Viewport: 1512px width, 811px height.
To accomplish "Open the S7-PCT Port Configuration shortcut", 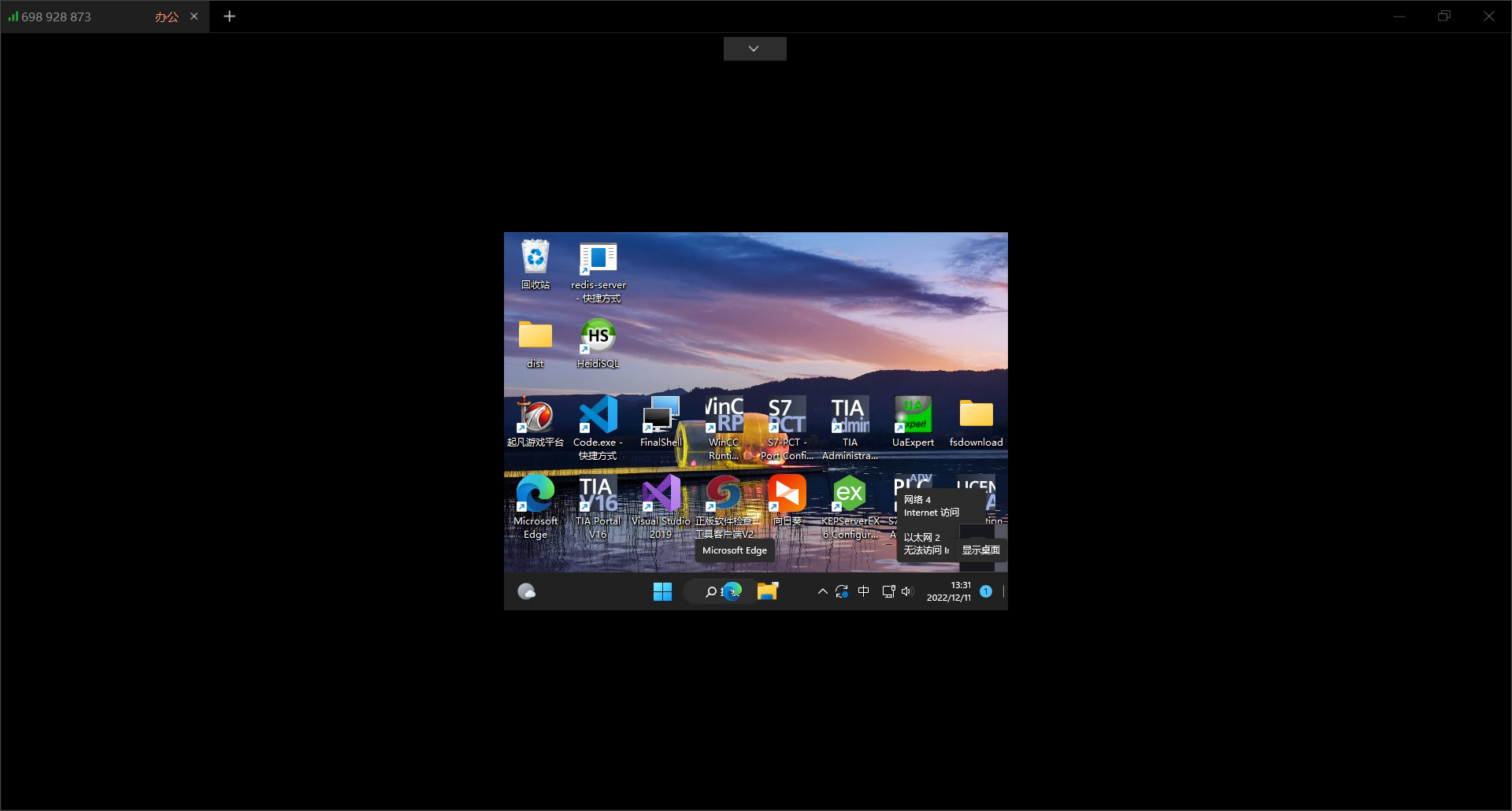I will (787, 428).
